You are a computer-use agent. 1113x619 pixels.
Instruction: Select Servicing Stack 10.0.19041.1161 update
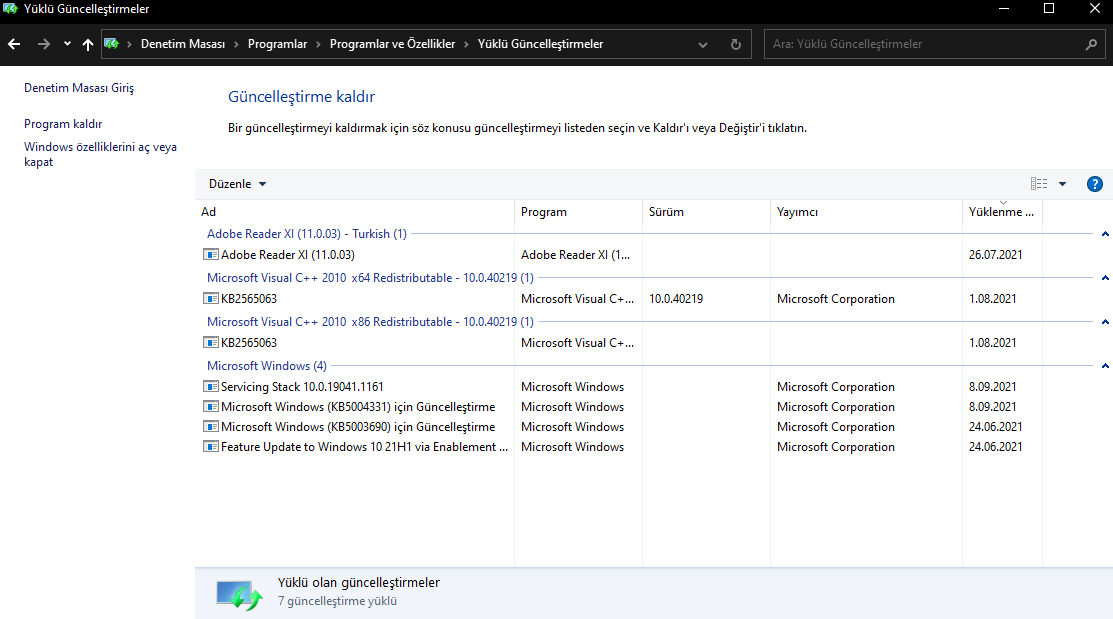click(x=302, y=387)
